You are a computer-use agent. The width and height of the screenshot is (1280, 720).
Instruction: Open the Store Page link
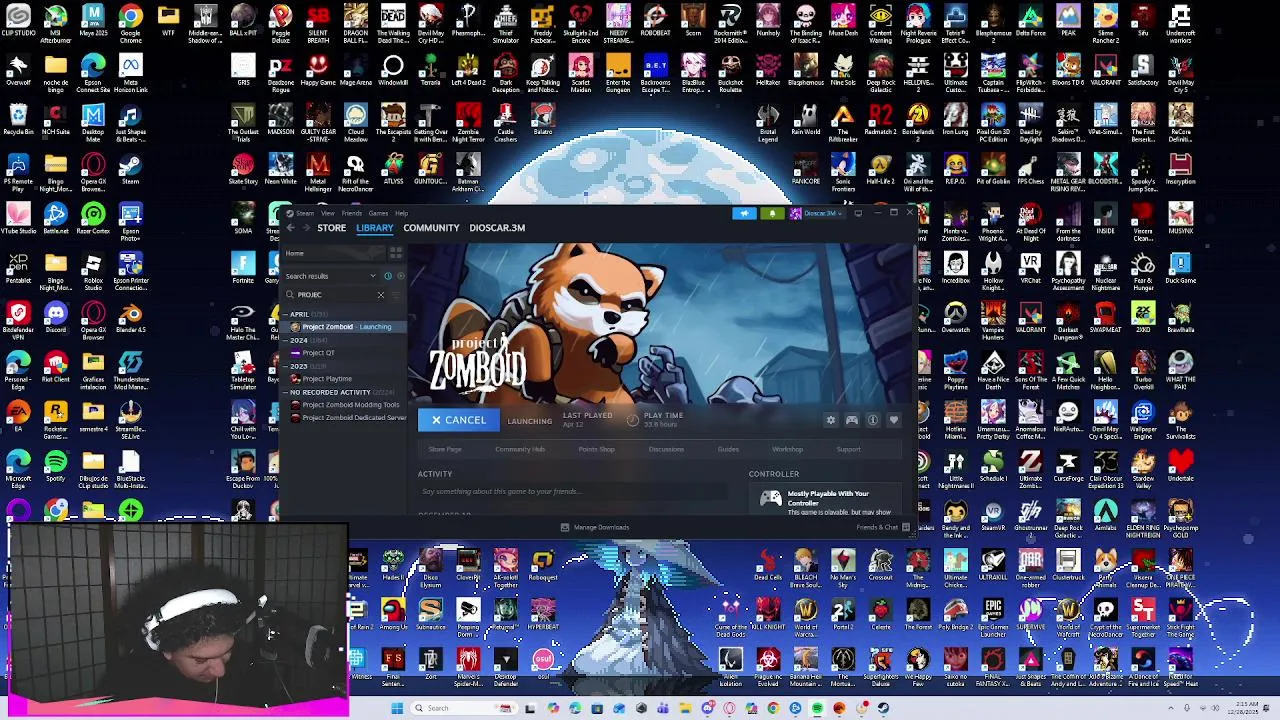[x=445, y=449]
